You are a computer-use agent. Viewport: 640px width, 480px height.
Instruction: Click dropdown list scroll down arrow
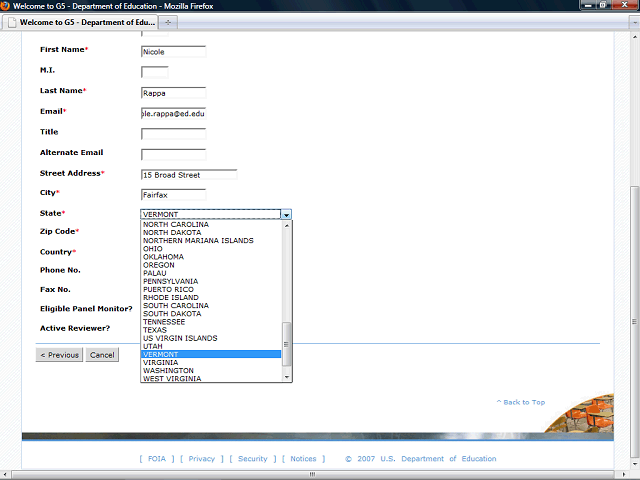click(x=287, y=377)
